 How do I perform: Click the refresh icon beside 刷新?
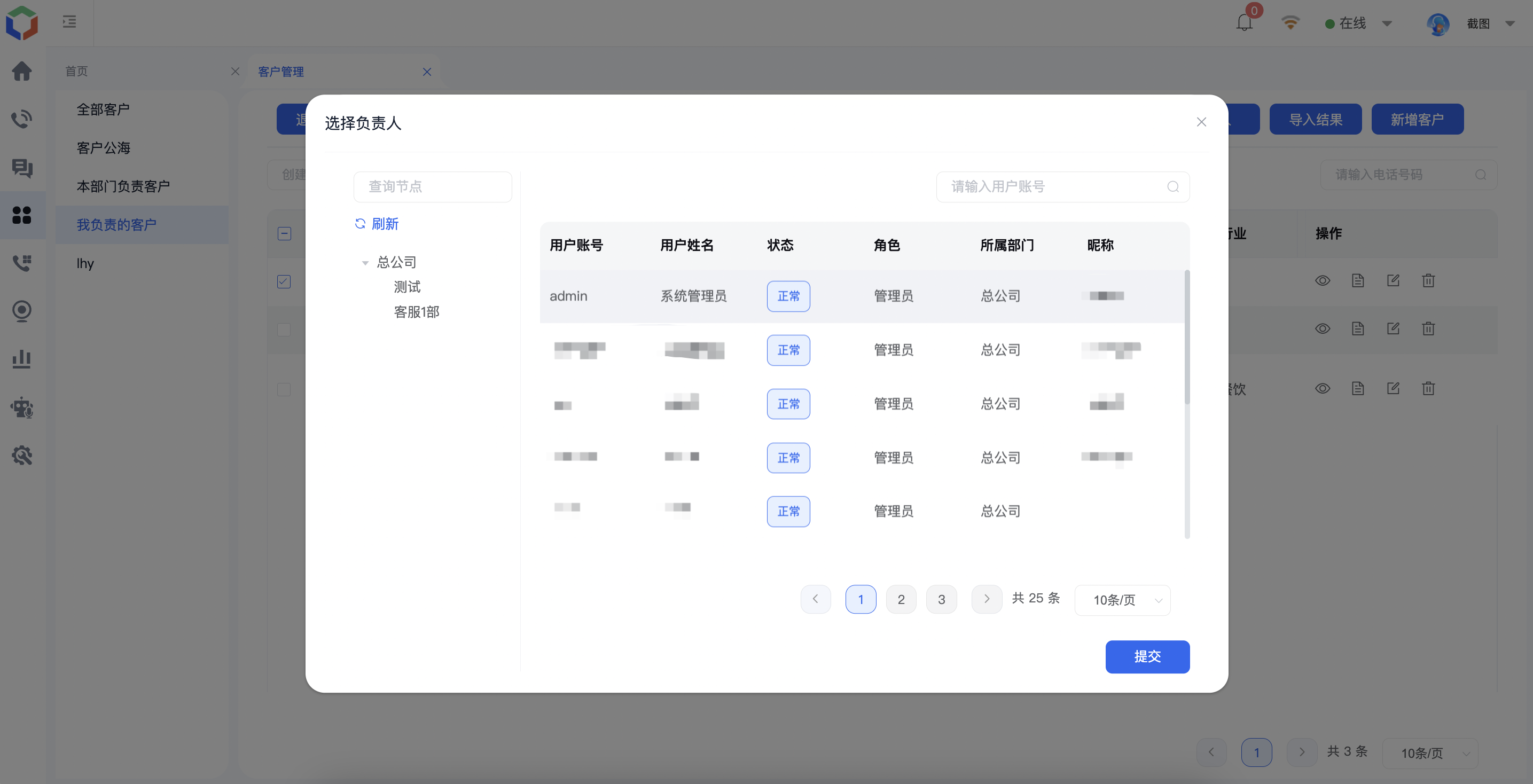click(x=360, y=224)
